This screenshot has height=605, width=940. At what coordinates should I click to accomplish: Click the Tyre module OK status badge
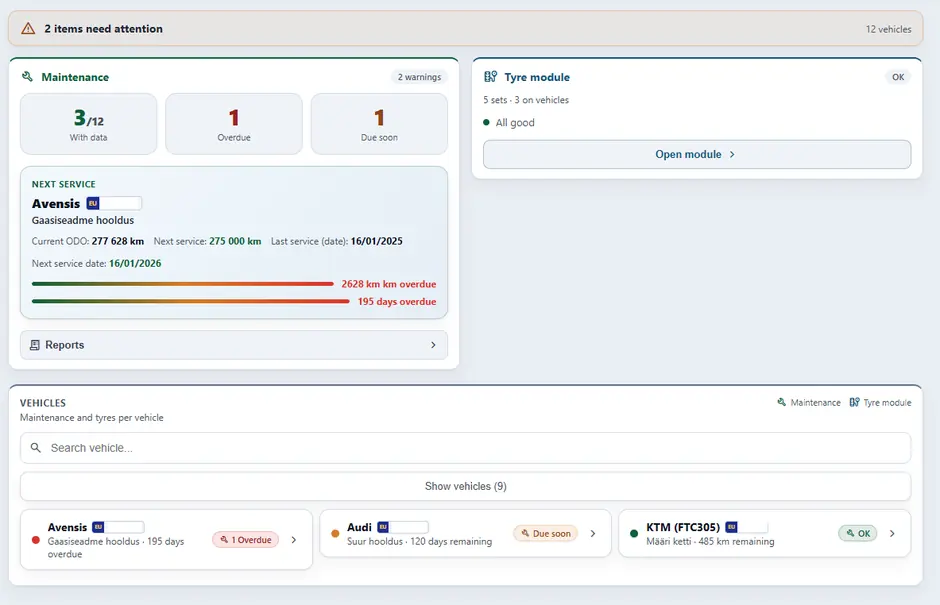[897, 77]
